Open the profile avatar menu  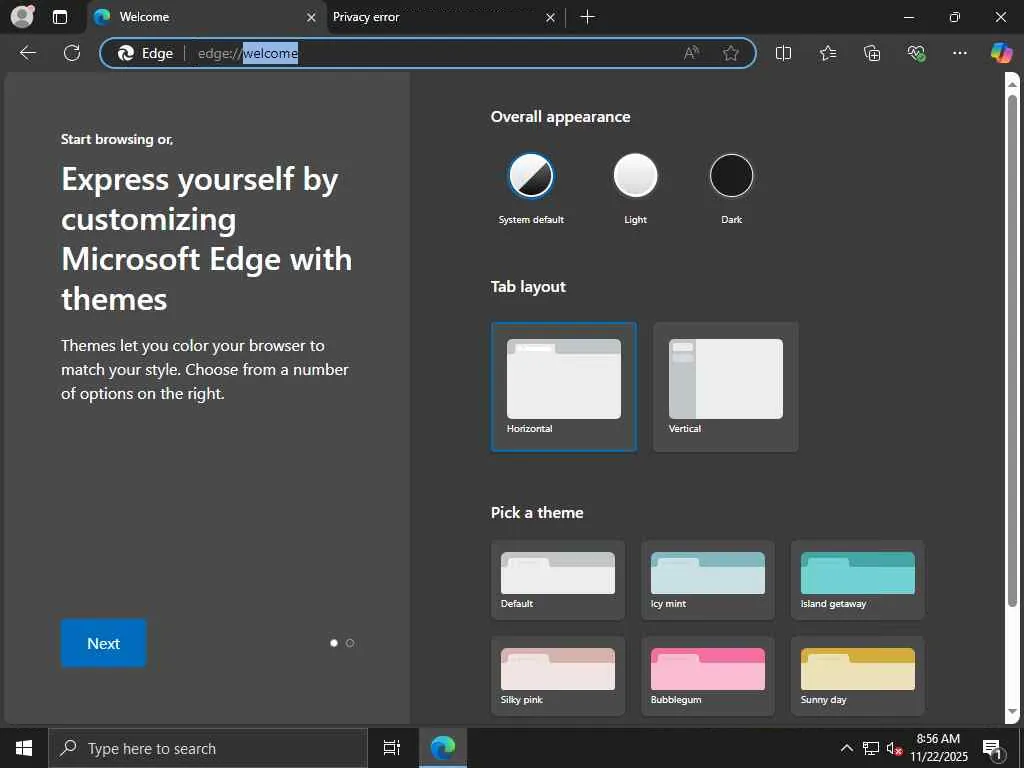22,16
